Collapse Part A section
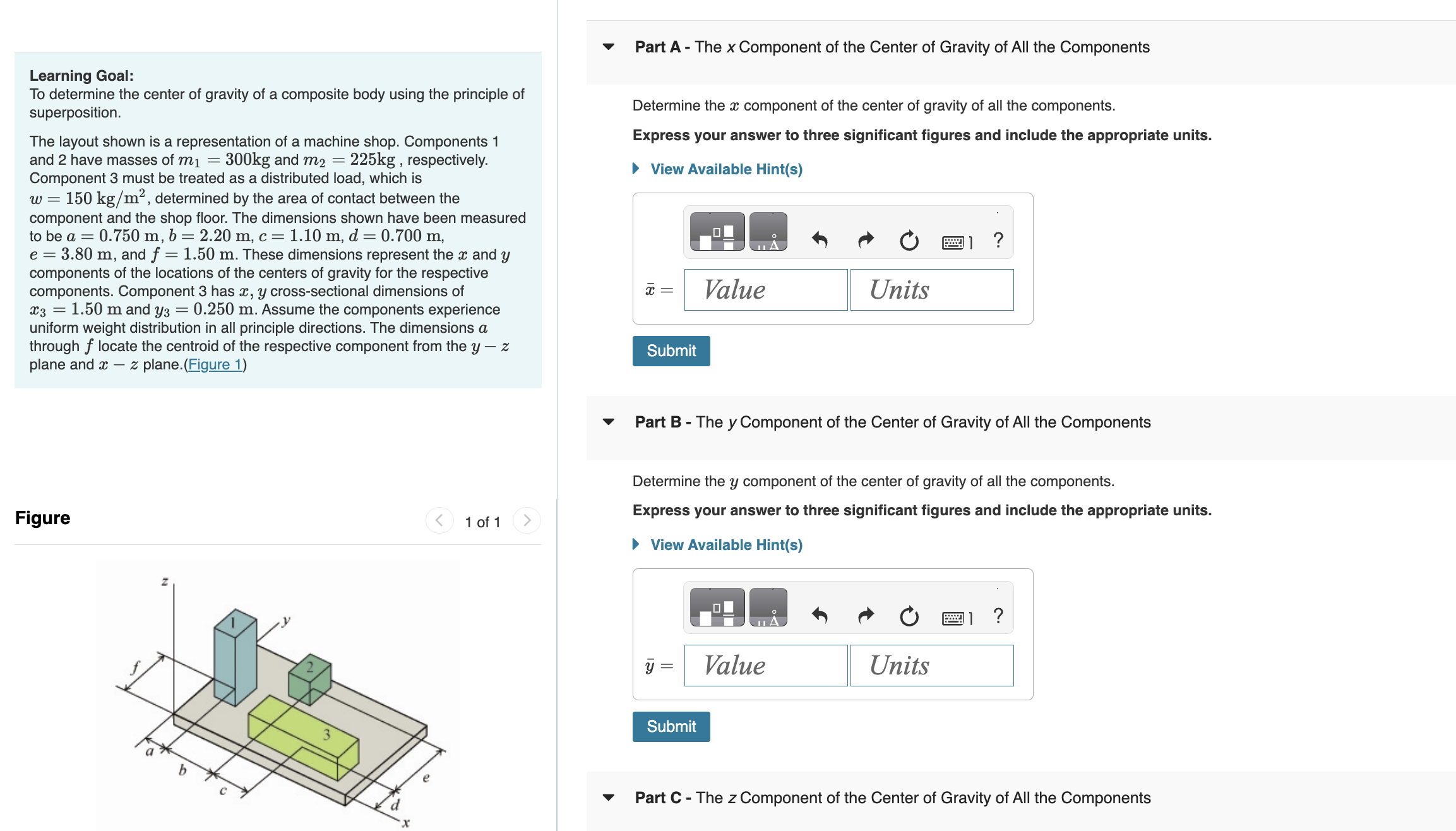Viewport: 1456px width, 831px height. (608, 47)
